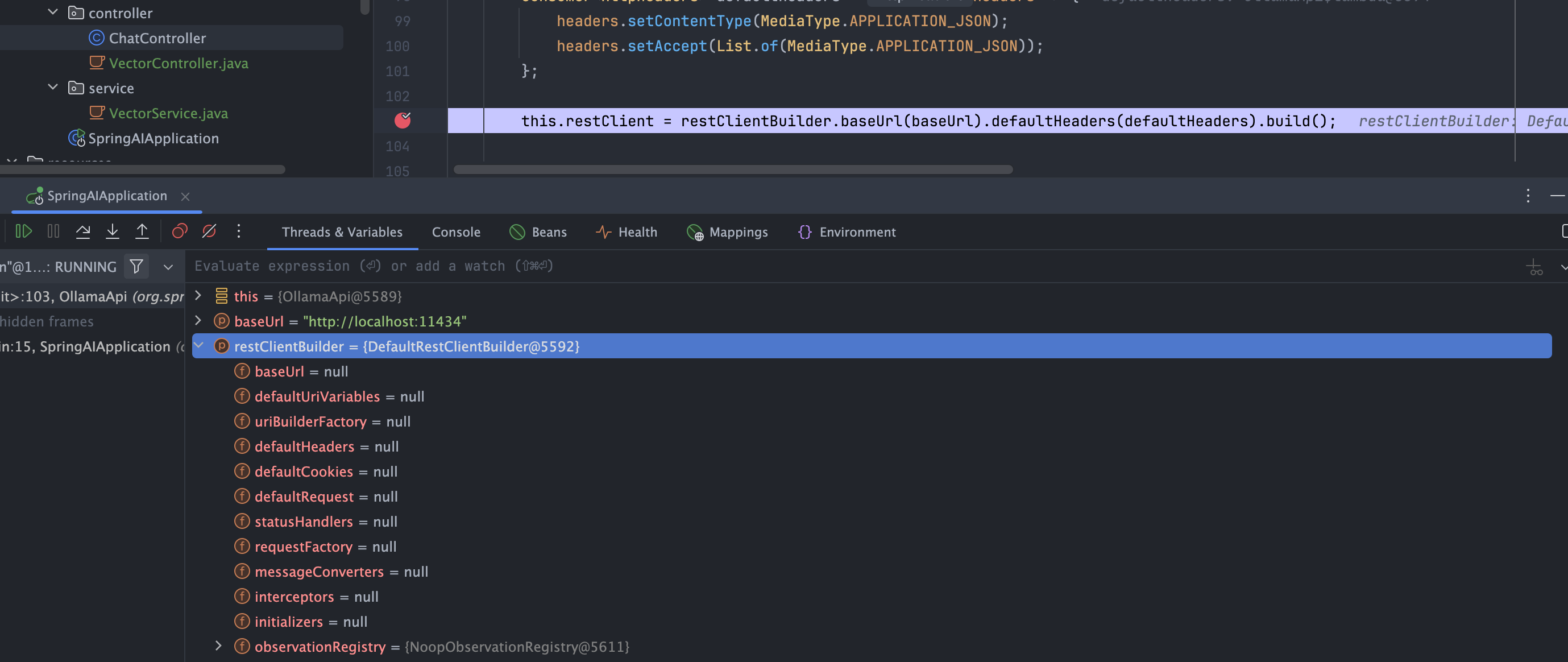The height and width of the screenshot is (662, 1568).
Task: Click setAccept in code line 100
Action: coord(667,45)
